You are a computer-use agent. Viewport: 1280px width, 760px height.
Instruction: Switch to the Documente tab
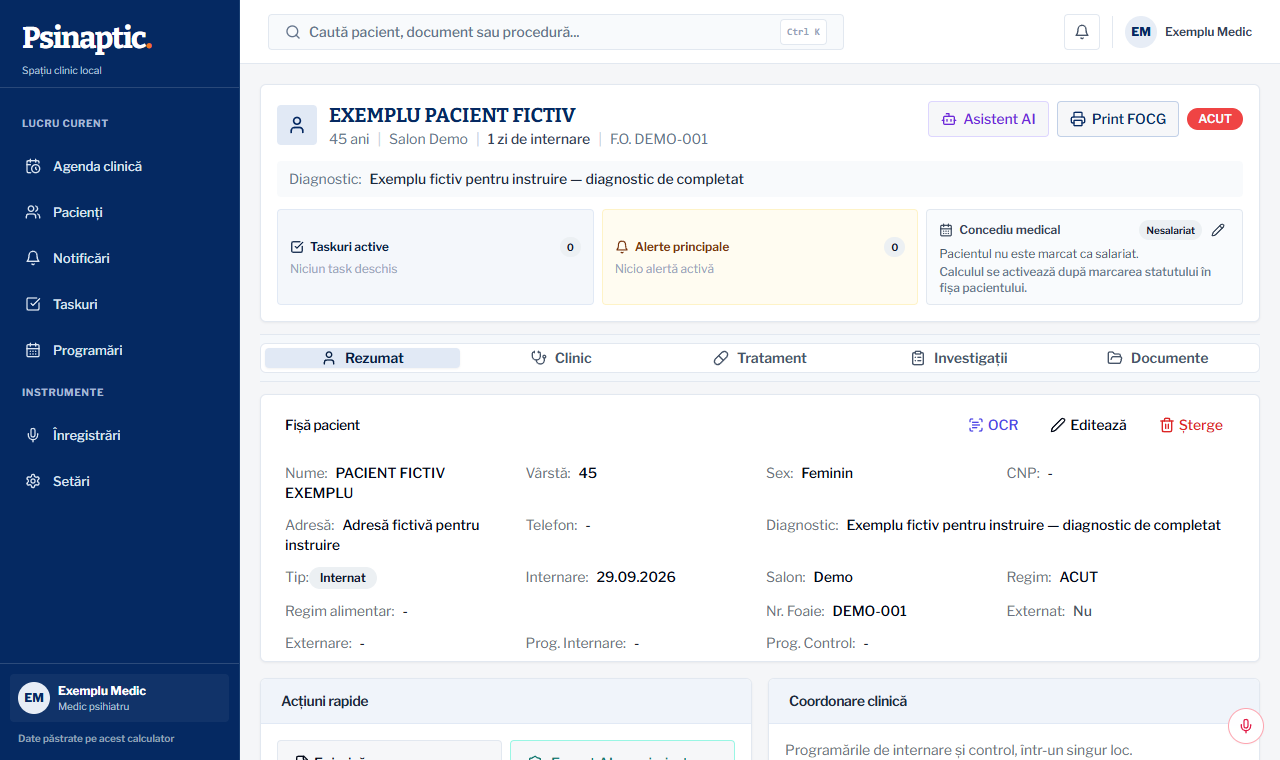coord(1157,358)
